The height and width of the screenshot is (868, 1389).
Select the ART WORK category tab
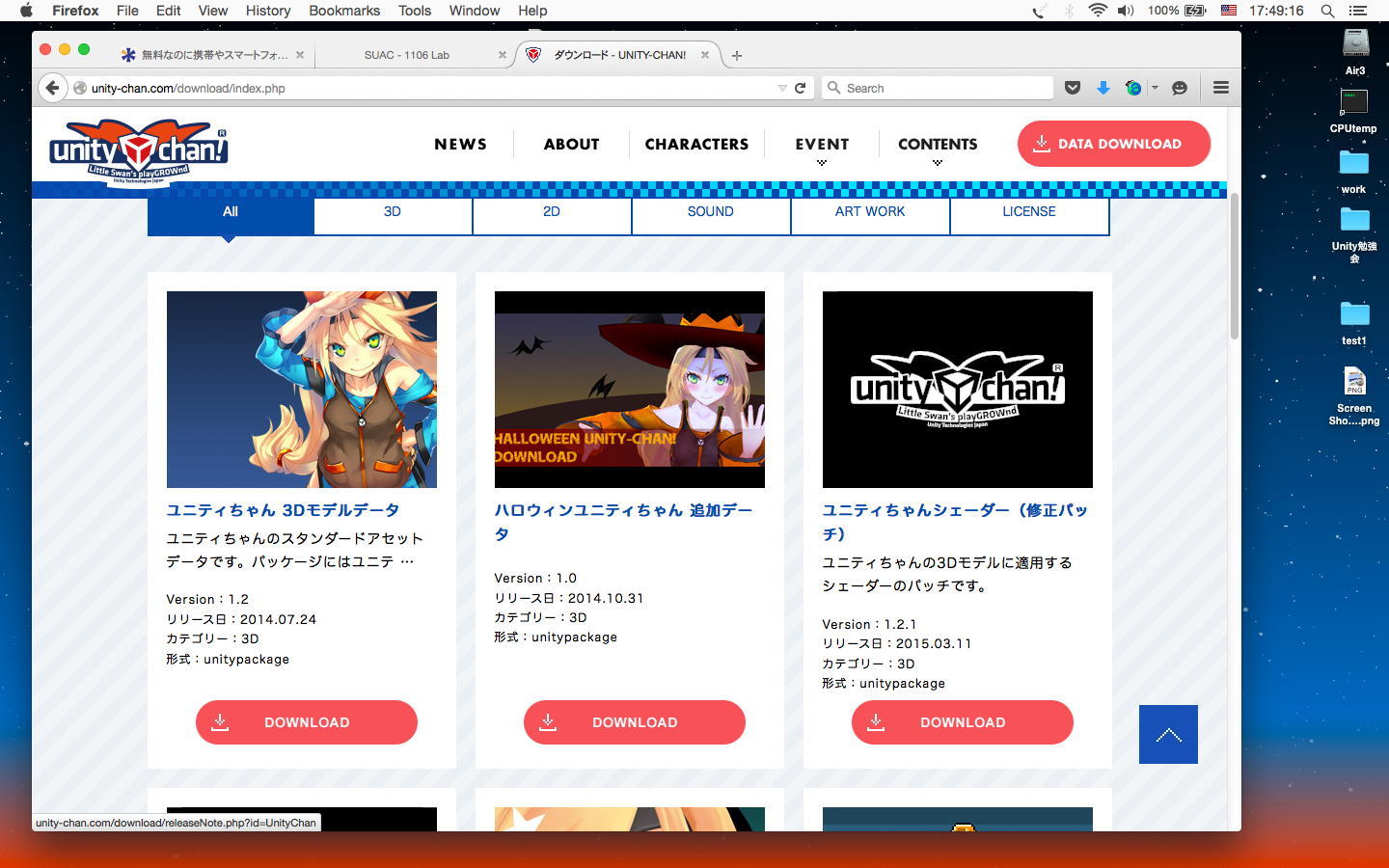pos(870,215)
